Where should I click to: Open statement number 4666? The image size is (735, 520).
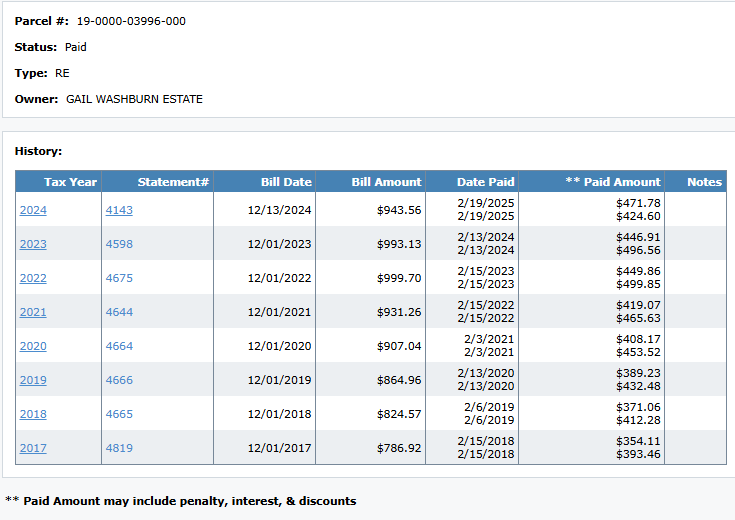pos(119,380)
